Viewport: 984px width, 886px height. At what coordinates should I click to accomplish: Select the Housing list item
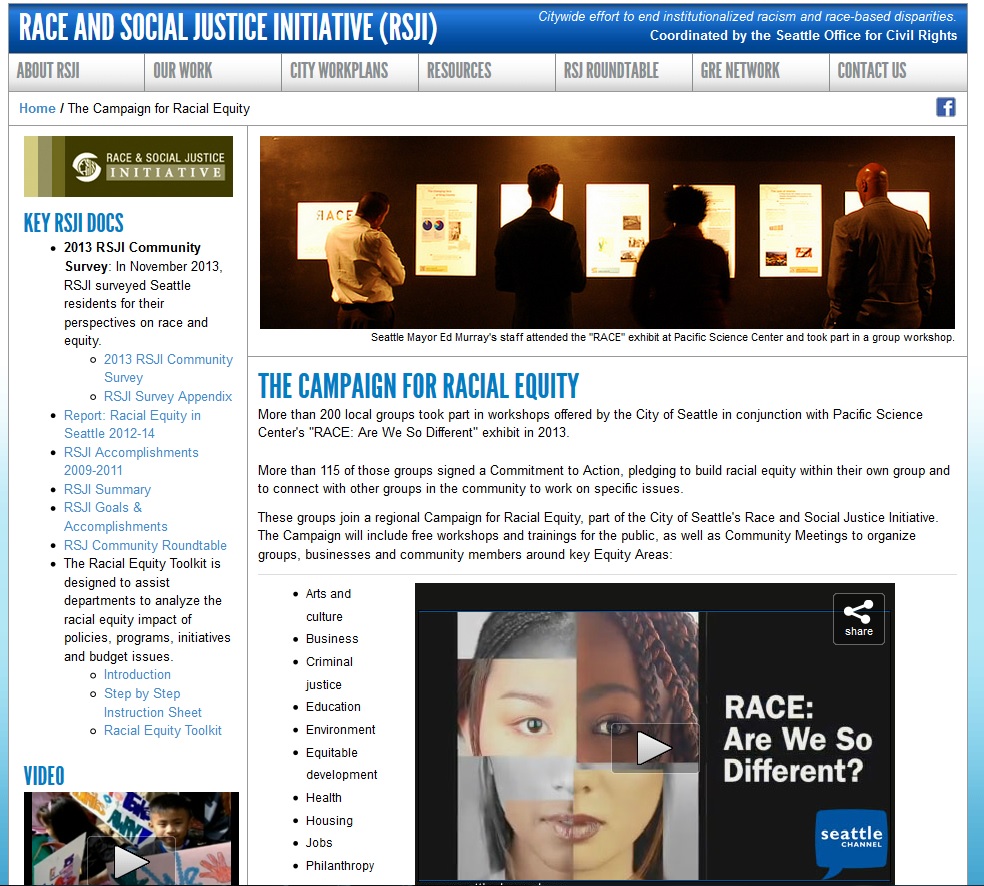pyautogui.click(x=329, y=821)
